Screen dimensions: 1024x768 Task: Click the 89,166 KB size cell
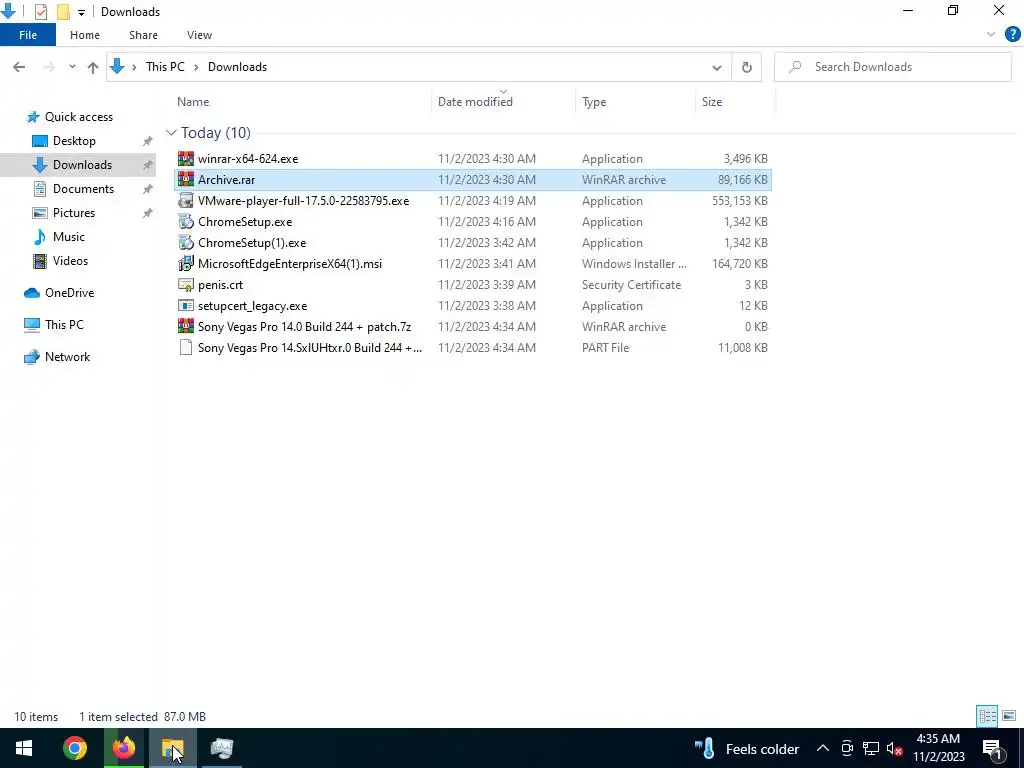click(743, 180)
